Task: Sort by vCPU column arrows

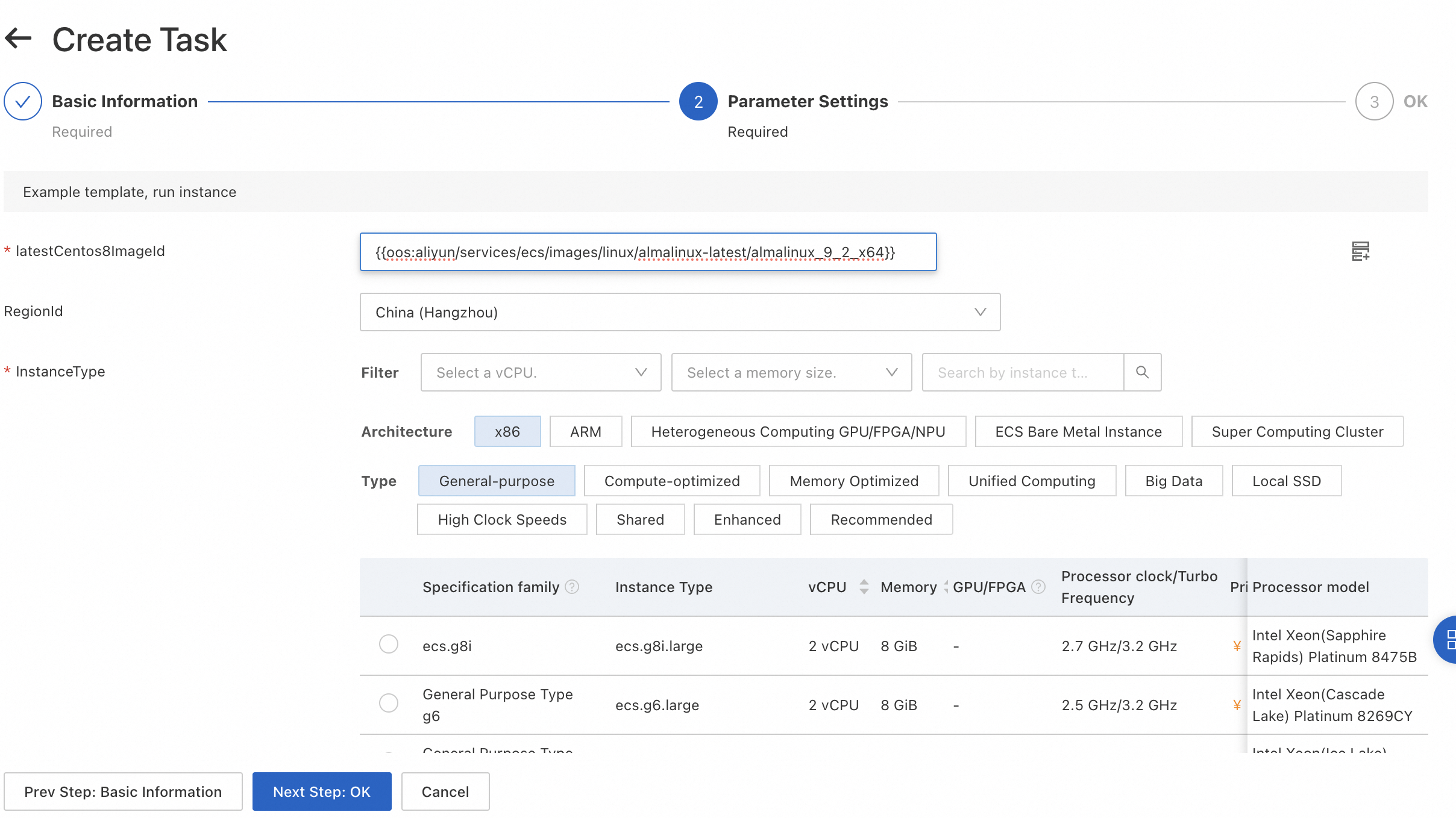Action: pyautogui.click(x=864, y=587)
